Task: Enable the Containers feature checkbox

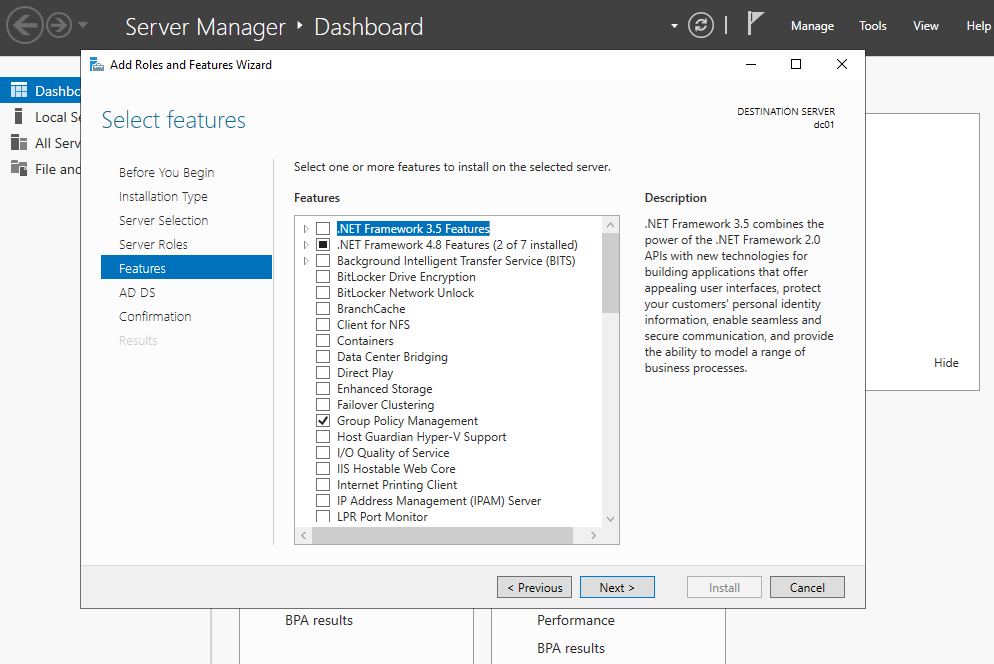Action: click(323, 341)
